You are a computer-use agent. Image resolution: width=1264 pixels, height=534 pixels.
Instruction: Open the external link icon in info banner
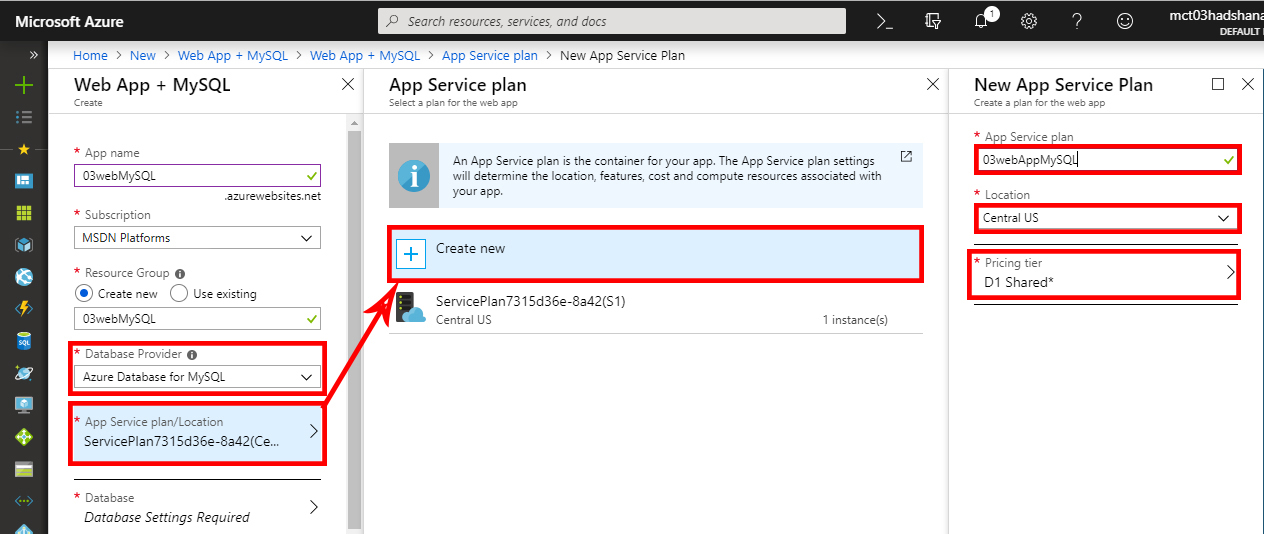coord(906,157)
